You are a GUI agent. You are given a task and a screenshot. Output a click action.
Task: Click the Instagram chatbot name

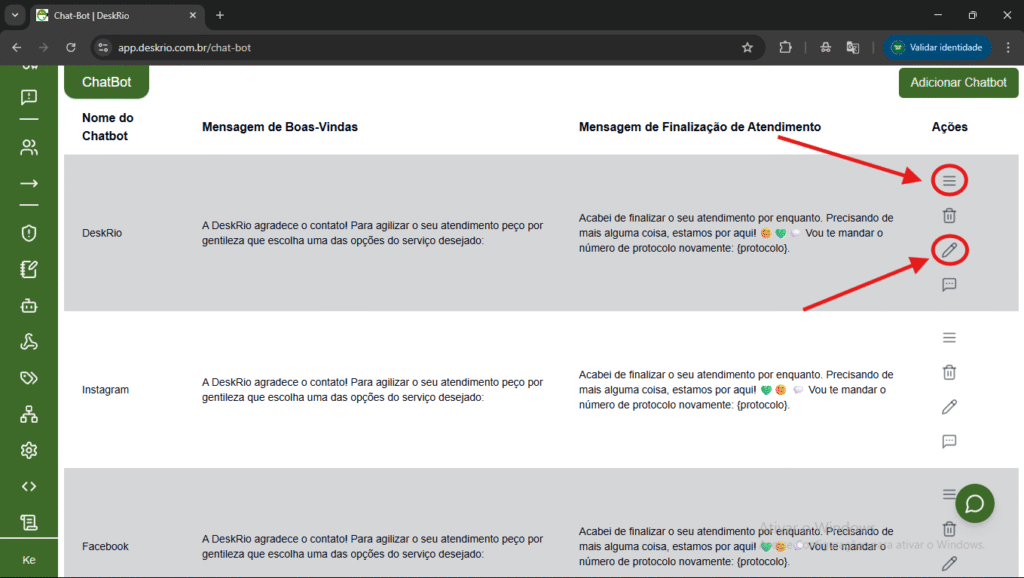pyautogui.click(x=105, y=390)
